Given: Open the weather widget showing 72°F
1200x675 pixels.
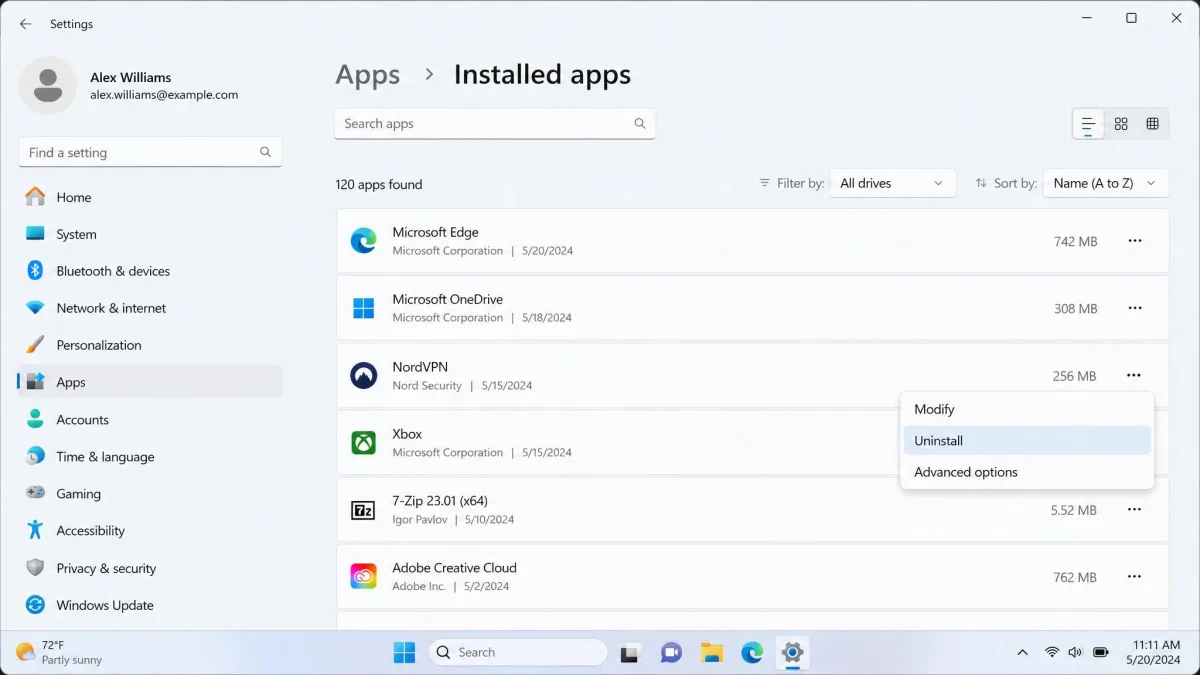Looking at the screenshot, I should click(60, 653).
